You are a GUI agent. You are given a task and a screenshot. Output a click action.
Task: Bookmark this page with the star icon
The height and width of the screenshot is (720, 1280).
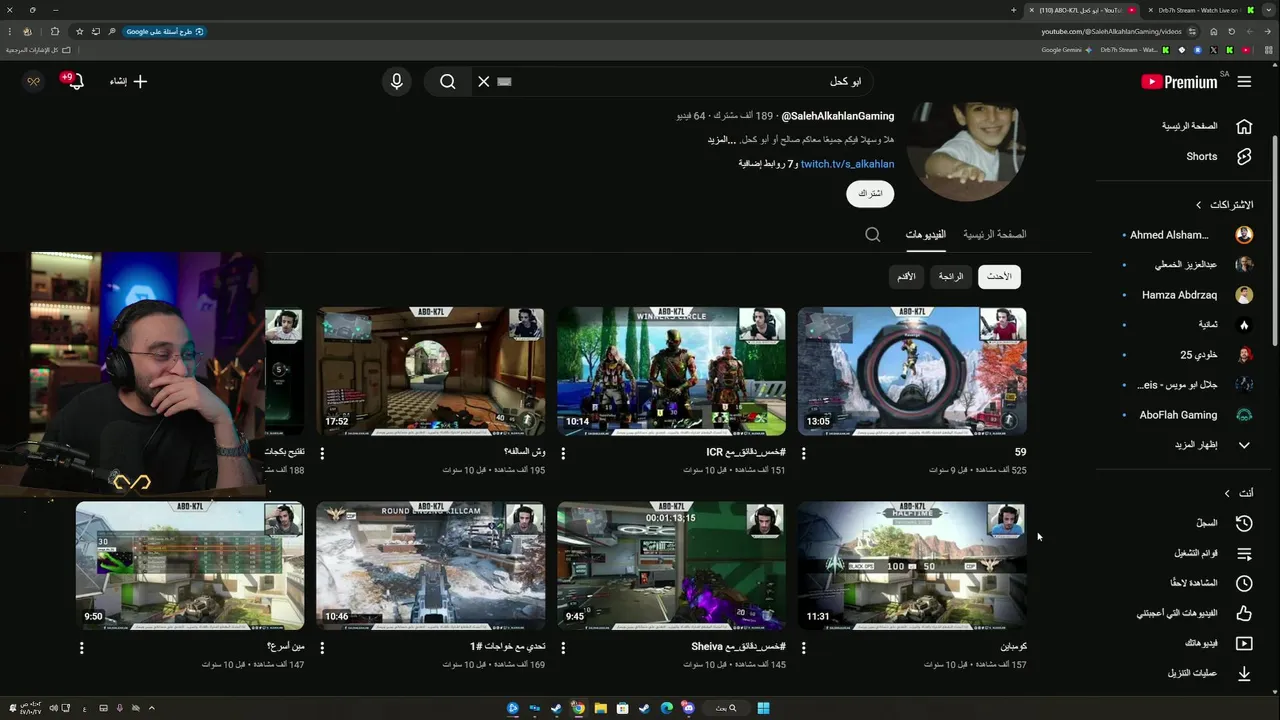(79, 31)
